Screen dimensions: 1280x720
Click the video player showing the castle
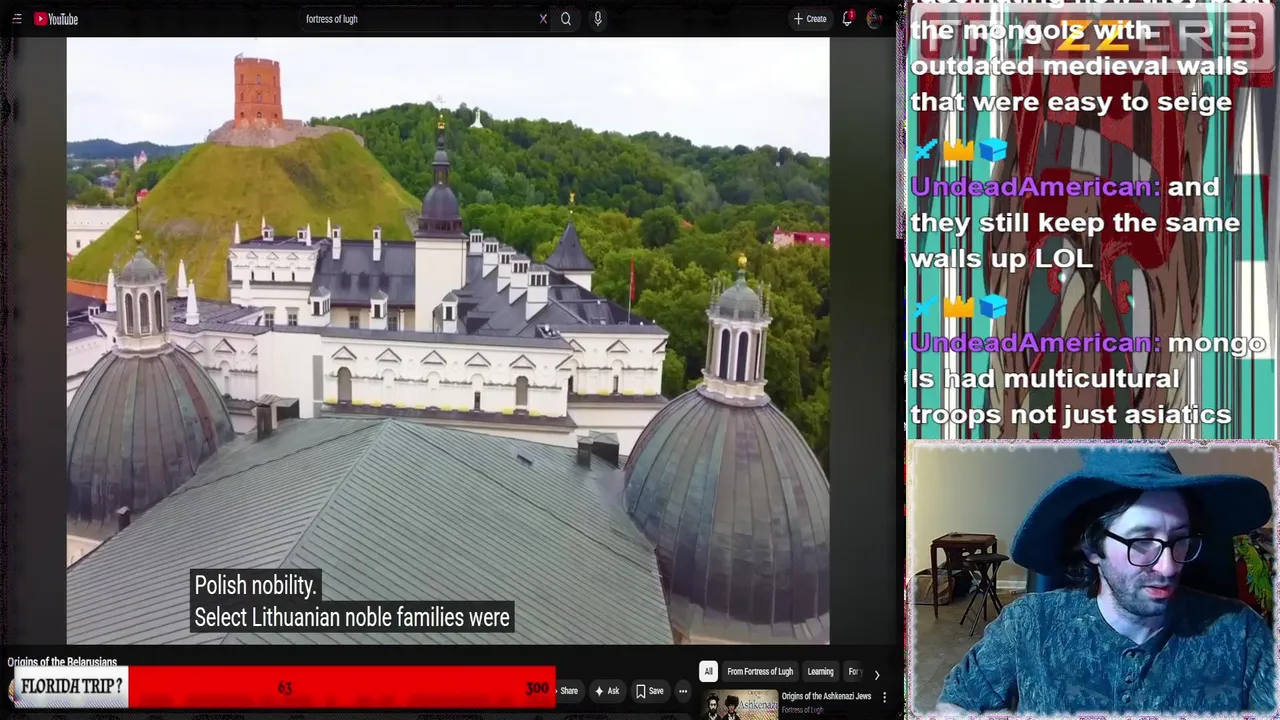coord(448,340)
